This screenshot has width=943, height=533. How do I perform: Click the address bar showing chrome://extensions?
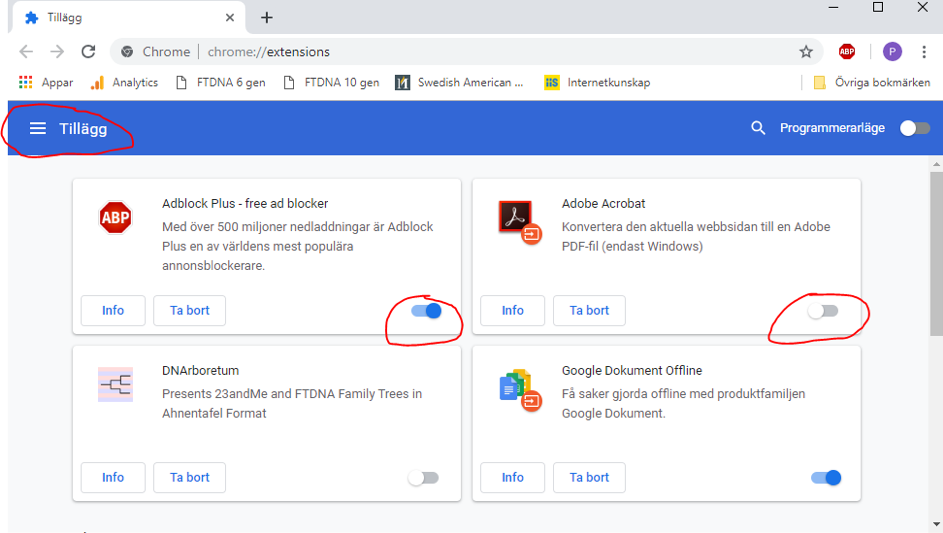click(x=450, y=52)
